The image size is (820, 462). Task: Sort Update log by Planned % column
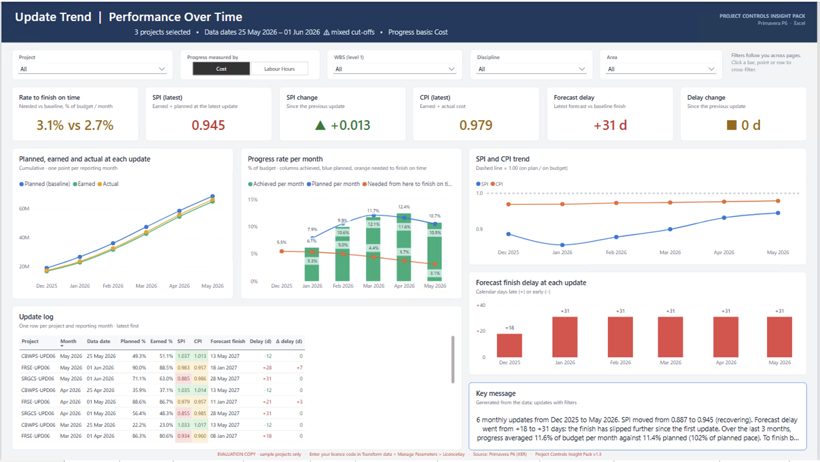tap(133, 341)
